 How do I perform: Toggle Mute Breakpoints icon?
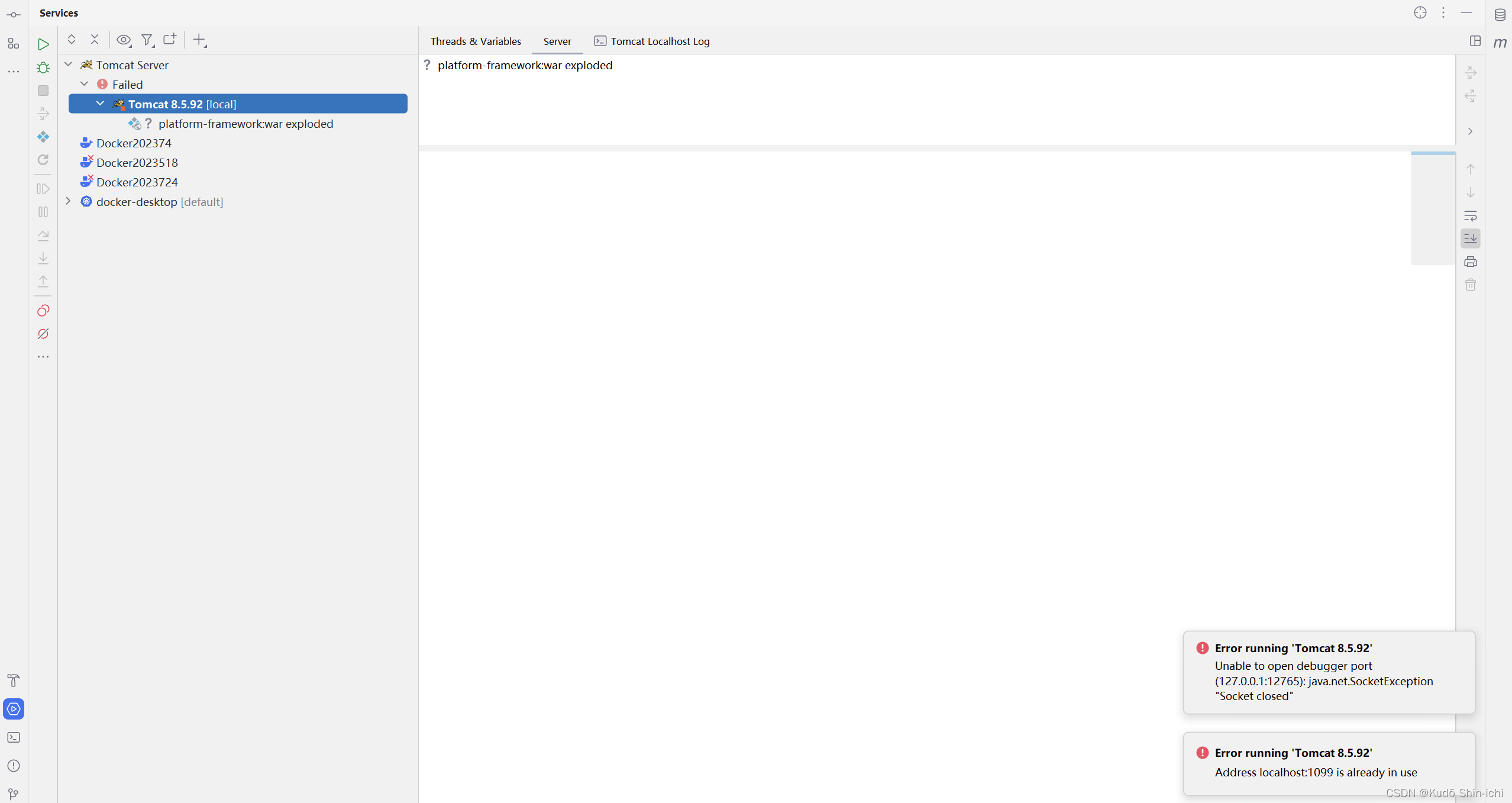pyautogui.click(x=43, y=334)
